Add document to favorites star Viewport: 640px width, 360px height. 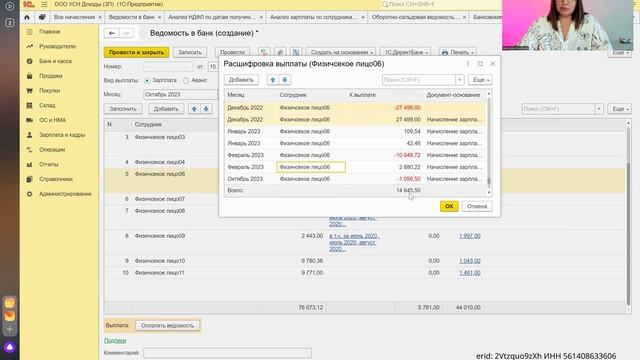(143, 33)
